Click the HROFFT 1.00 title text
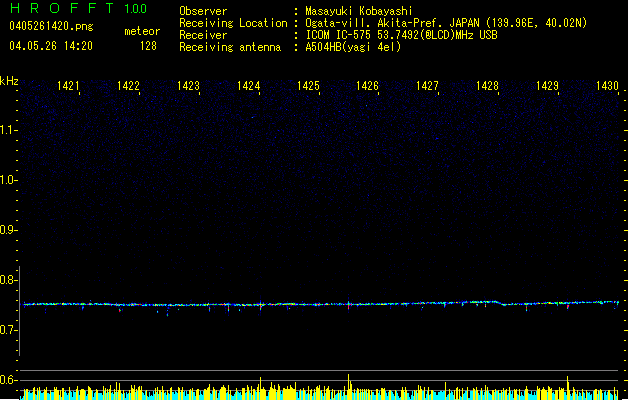 [79, 8]
